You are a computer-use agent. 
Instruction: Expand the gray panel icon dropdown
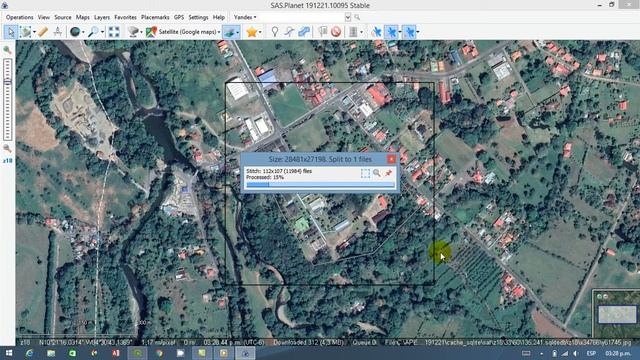361,32
